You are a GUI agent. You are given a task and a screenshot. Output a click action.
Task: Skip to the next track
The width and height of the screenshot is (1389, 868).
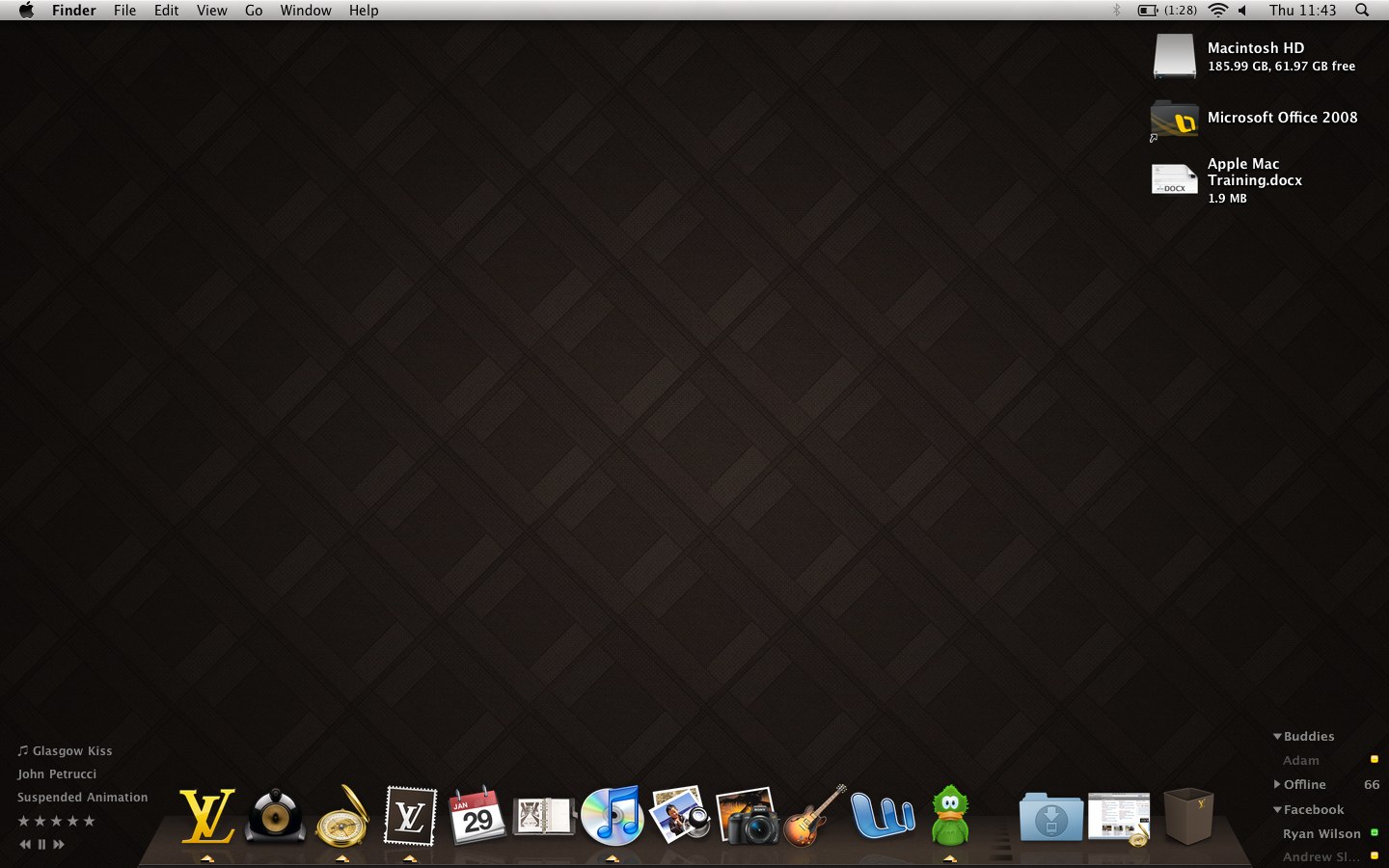pos(59,844)
